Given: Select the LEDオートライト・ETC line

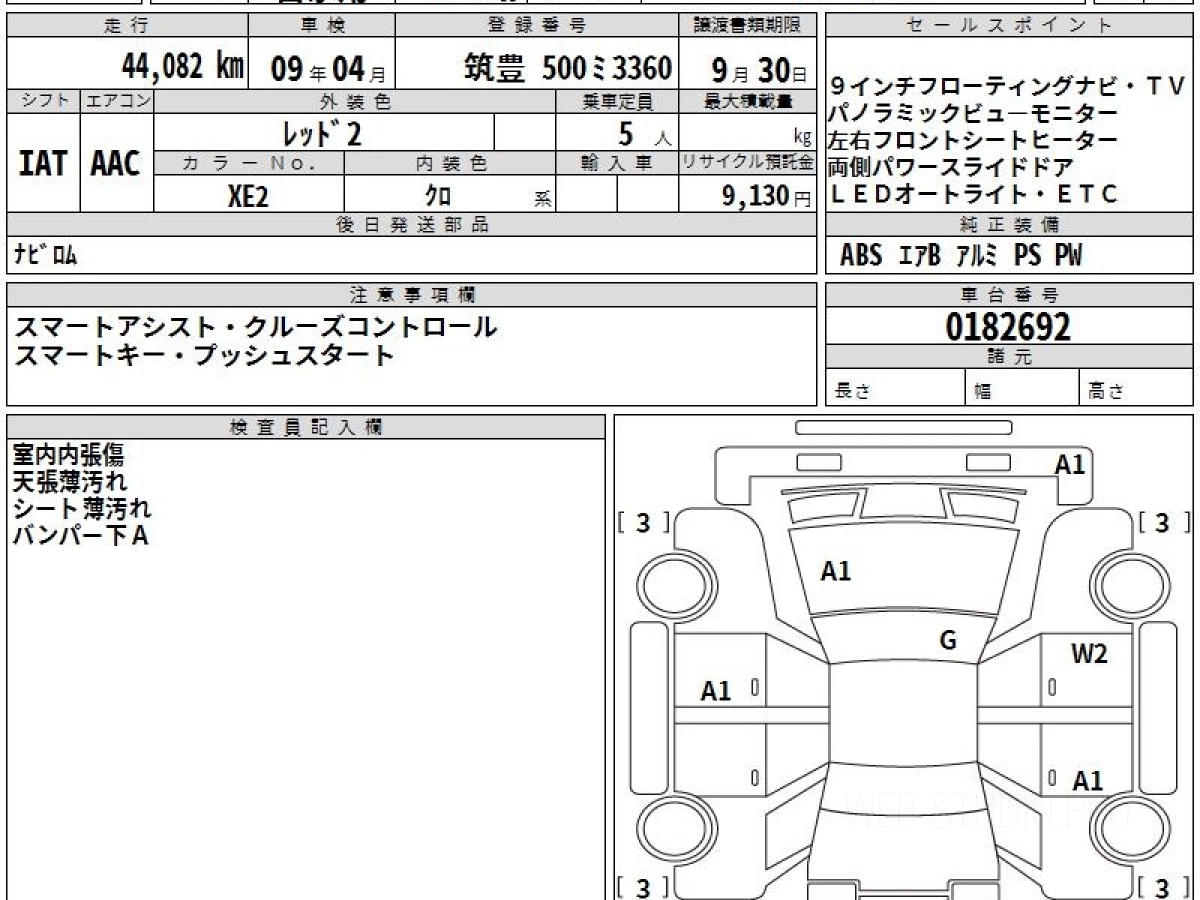Looking at the screenshot, I should pos(973,194).
